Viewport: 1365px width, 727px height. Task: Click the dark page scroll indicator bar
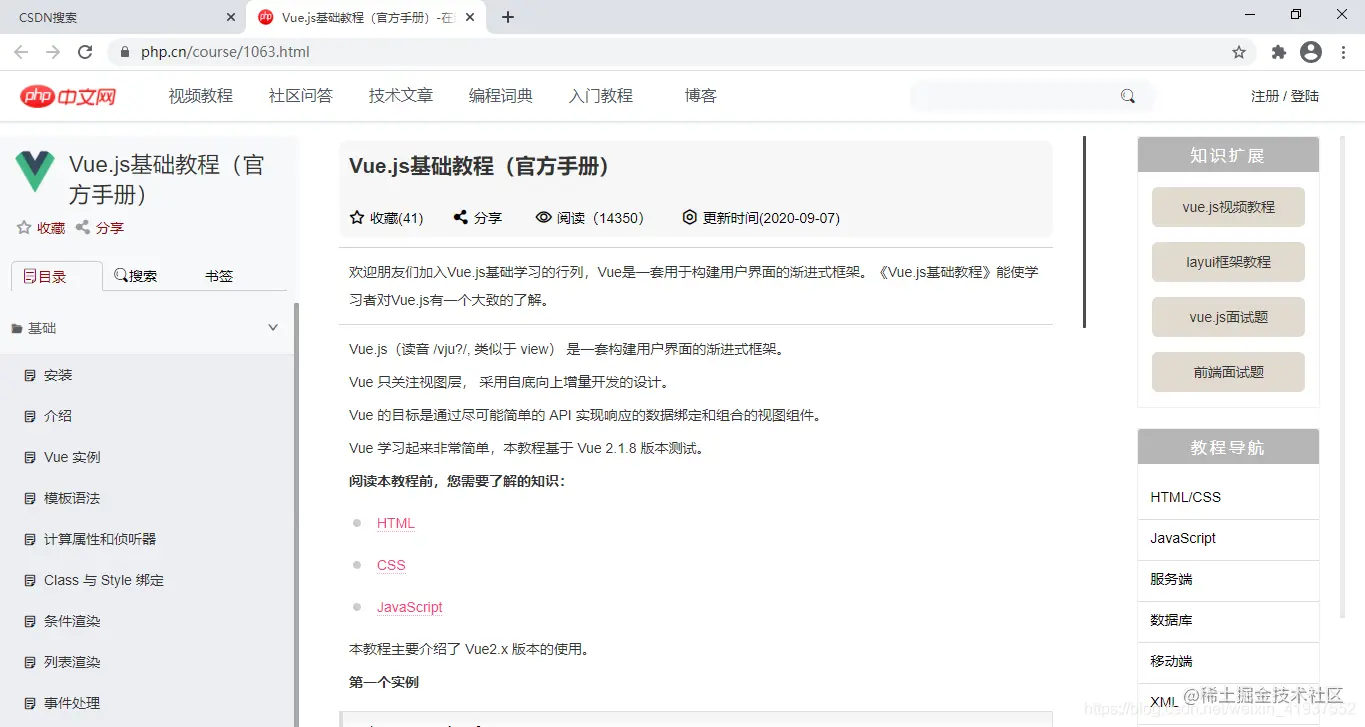pos(1085,232)
